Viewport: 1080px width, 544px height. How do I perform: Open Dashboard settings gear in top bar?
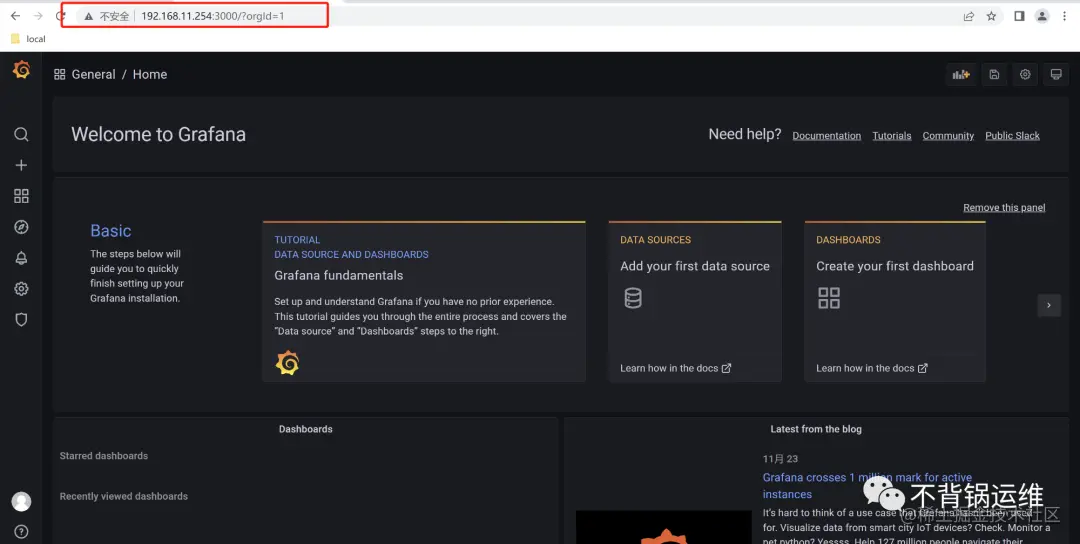point(1025,74)
